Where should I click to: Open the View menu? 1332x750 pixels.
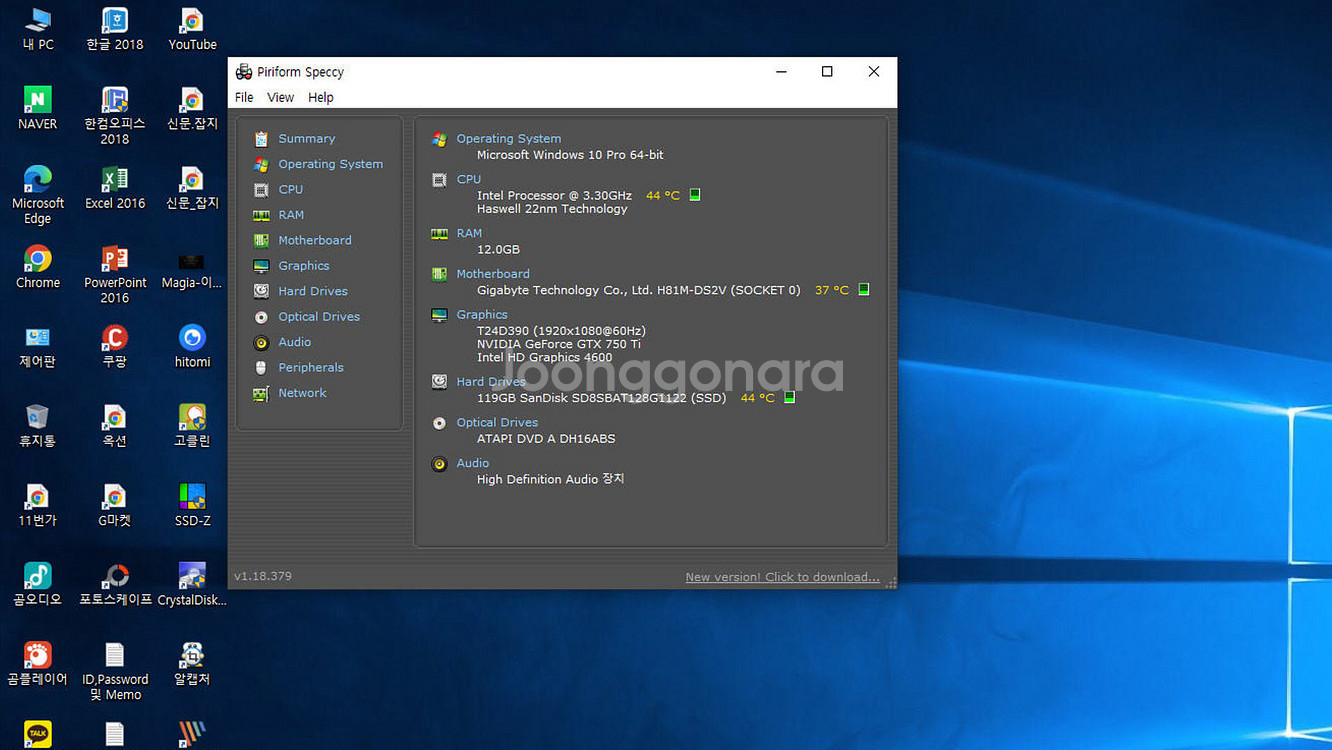click(280, 98)
